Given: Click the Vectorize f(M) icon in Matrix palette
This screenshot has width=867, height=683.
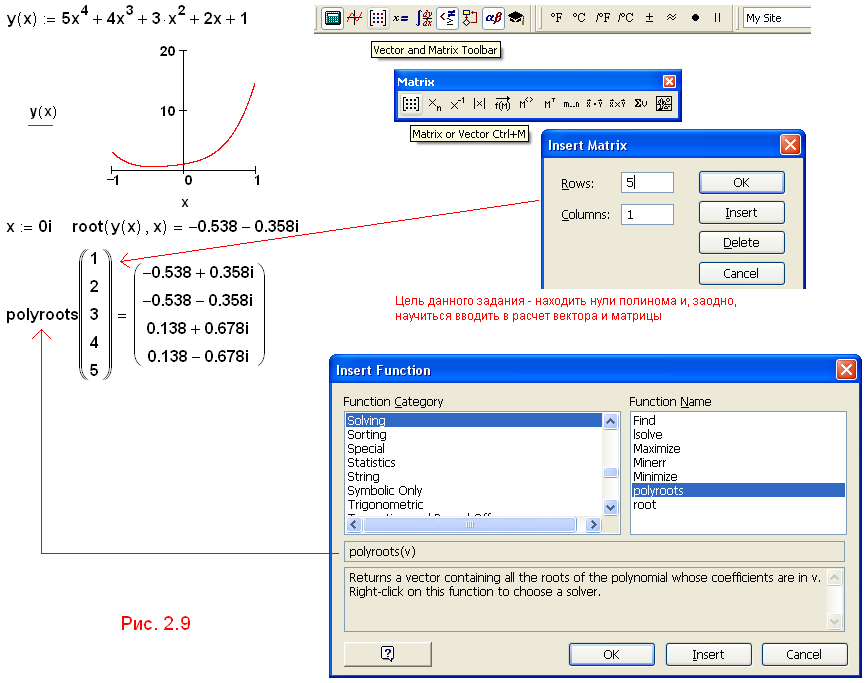Looking at the screenshot, I should pyautogui.click(x=503, y=103).
